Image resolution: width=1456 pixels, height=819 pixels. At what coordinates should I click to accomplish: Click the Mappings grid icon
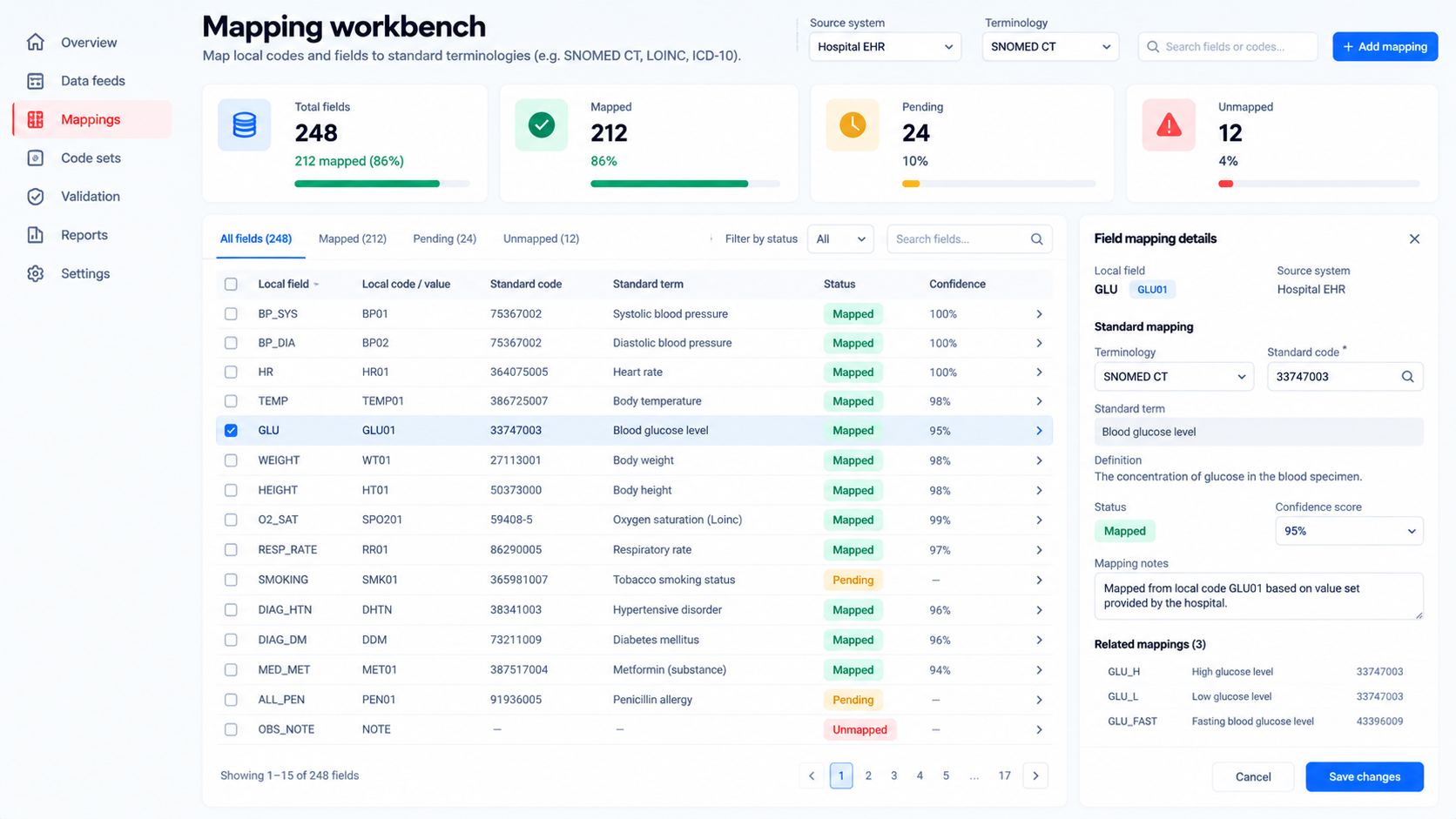tap(36, 119)
